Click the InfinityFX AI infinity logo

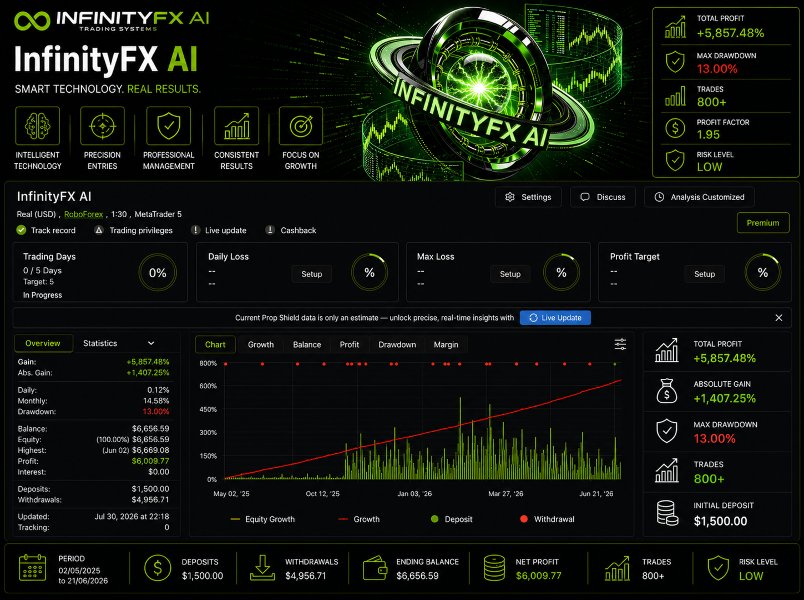pos(32,21)
